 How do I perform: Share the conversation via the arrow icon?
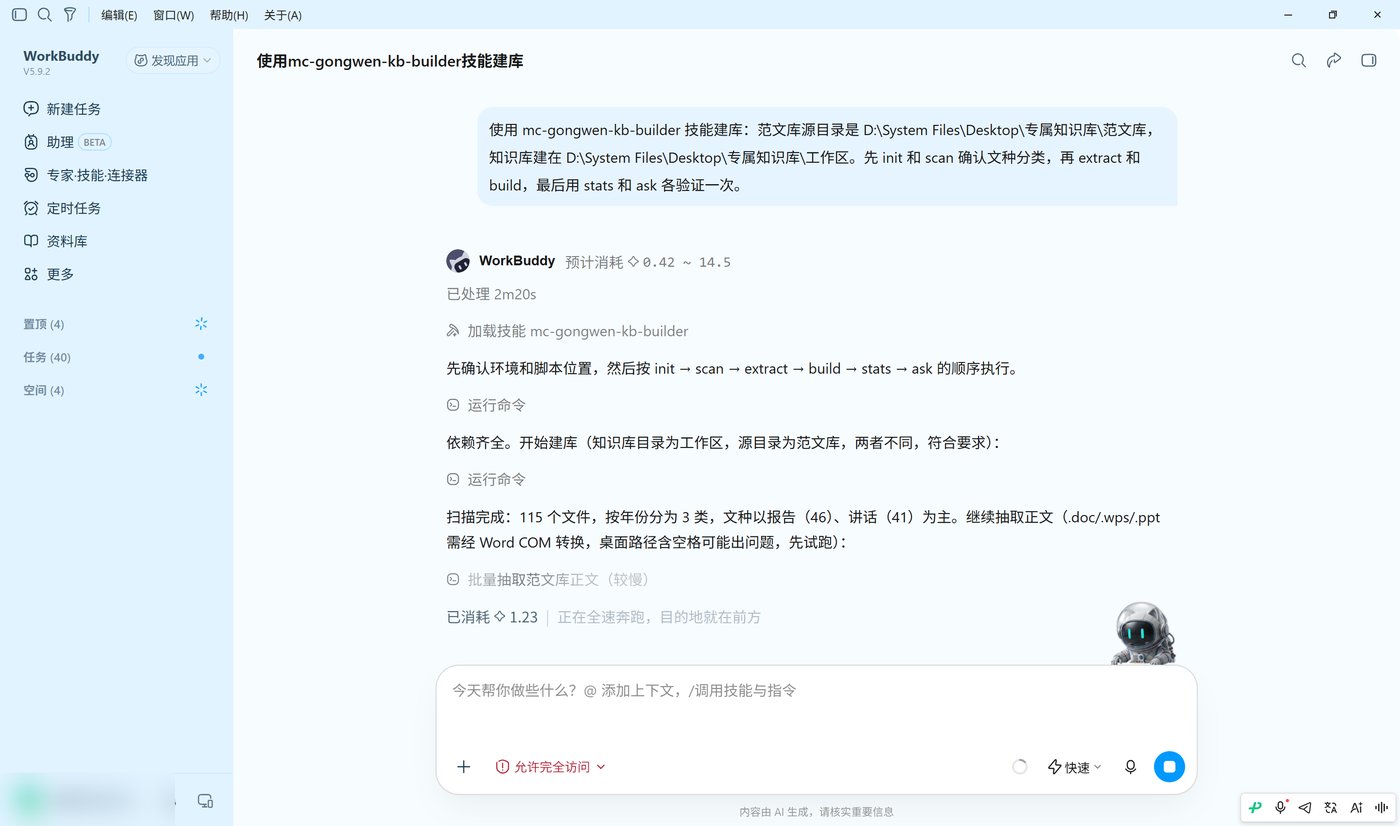point(1334,61)
